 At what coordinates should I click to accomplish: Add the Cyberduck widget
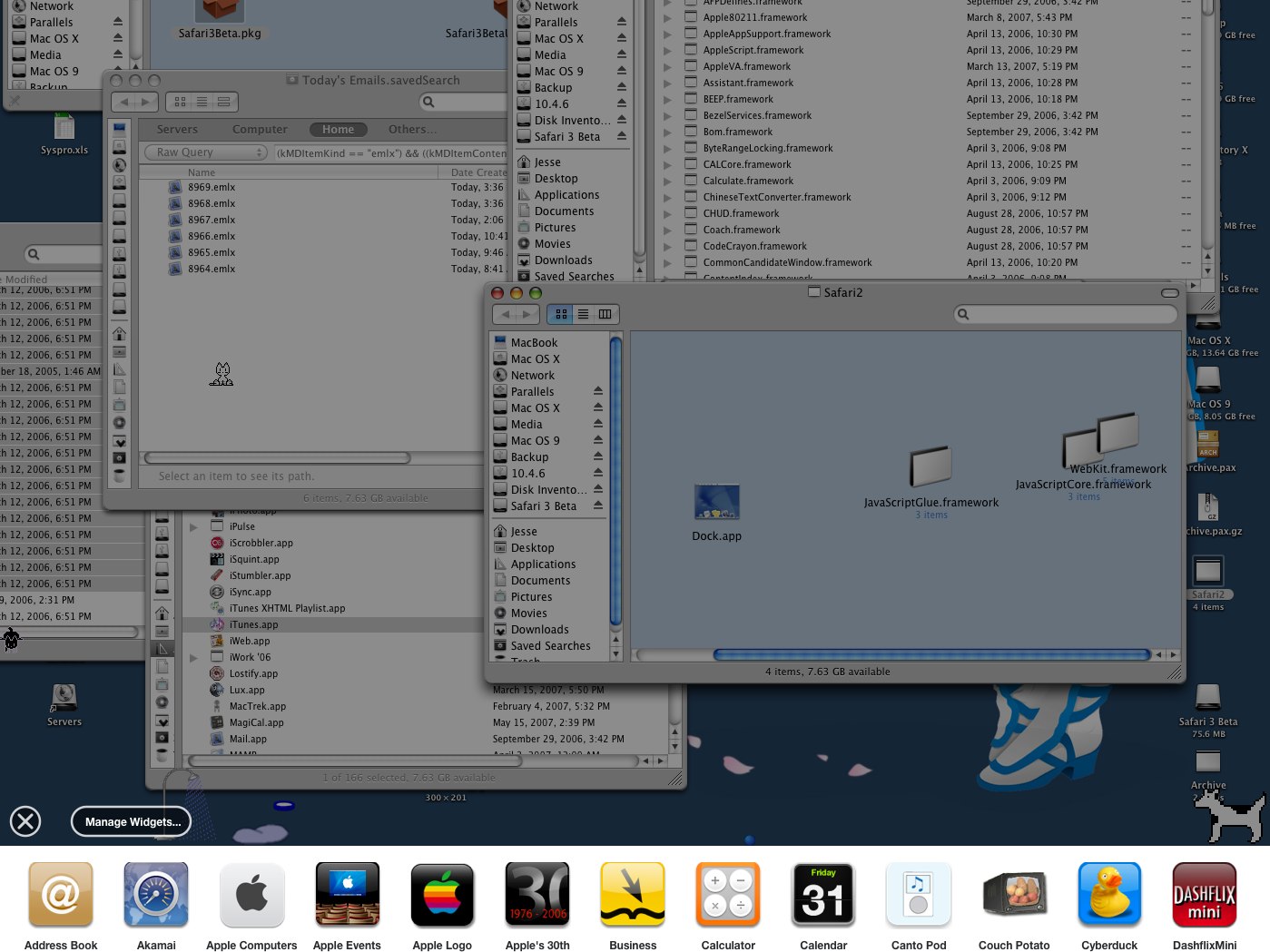coord(1109,895)
